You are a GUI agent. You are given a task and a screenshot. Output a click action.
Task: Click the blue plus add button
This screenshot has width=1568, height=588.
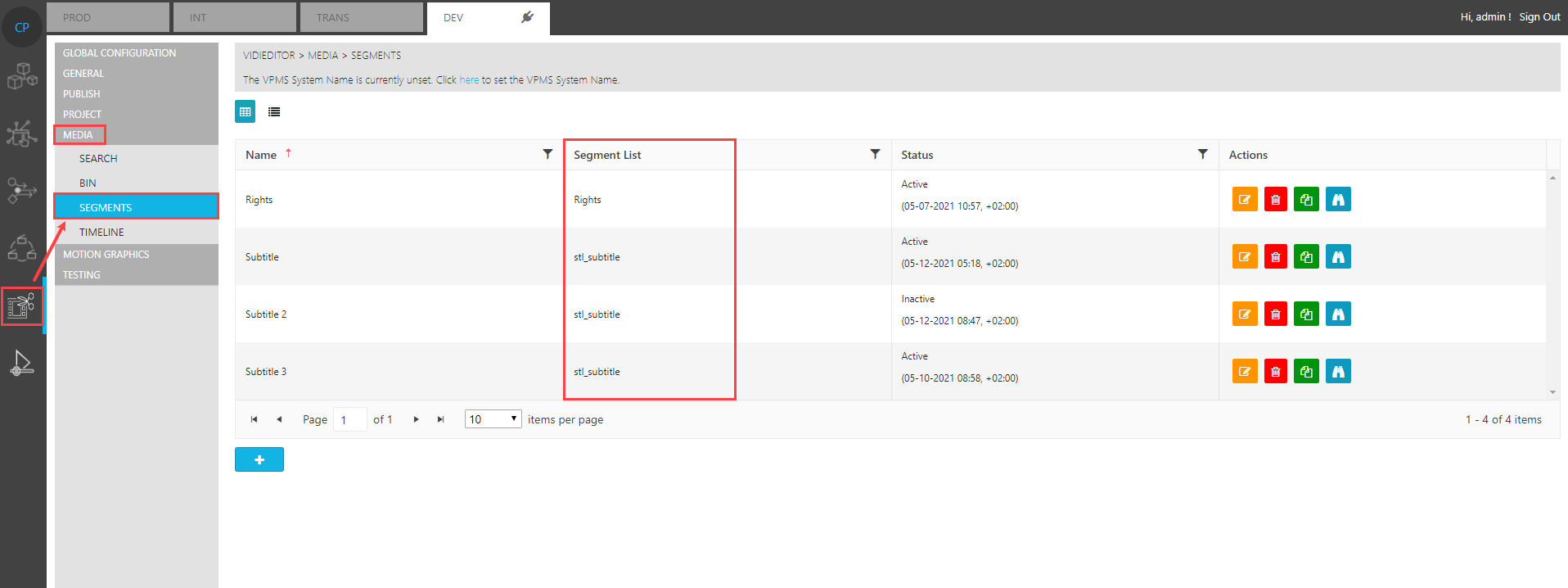pyautogui.click(x=259, y=459)
